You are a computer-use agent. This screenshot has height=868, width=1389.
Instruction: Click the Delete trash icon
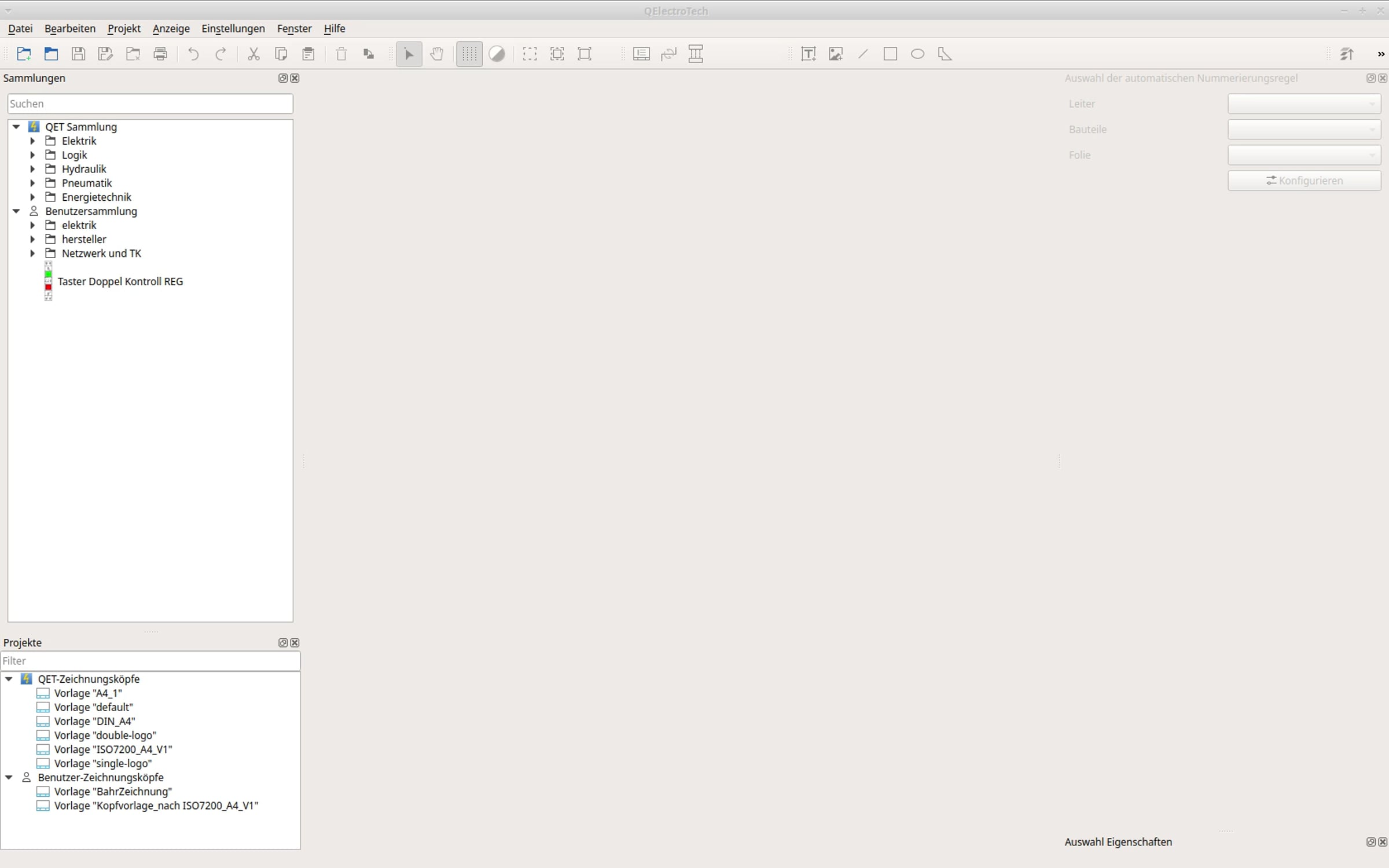click(x=341, y=54)
